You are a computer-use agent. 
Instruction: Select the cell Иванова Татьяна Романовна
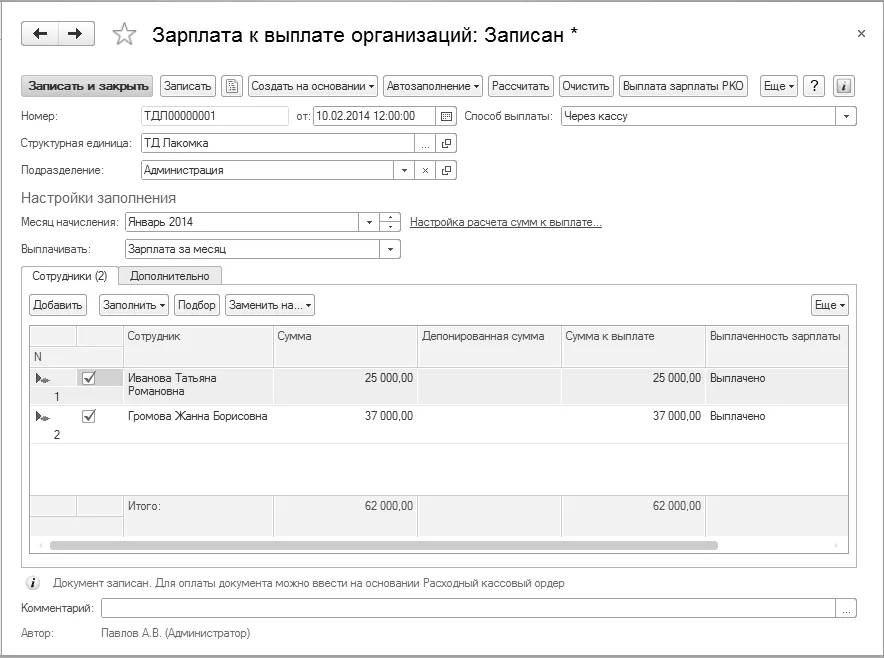(198, 386)
